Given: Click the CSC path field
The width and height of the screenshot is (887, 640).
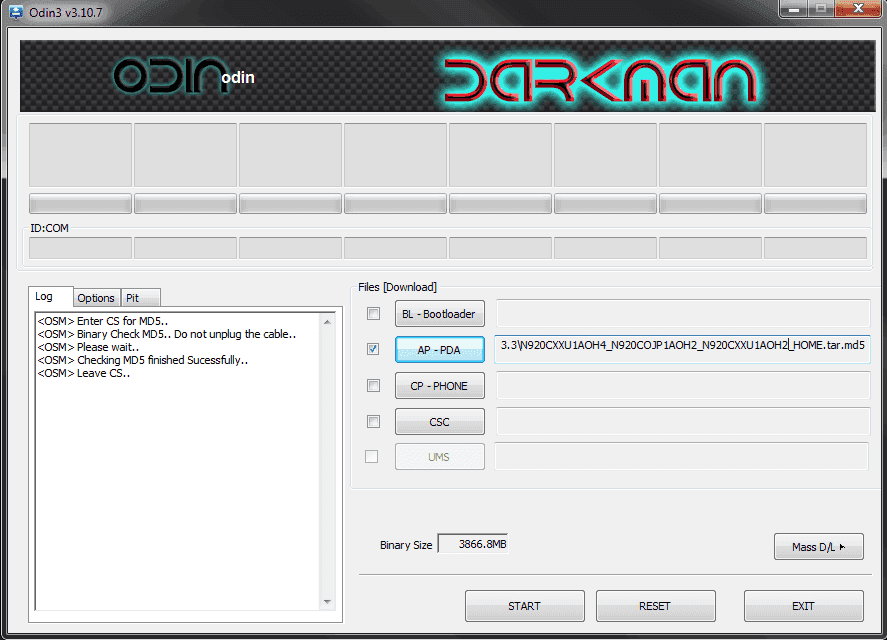Looking at the screenshot, I should click(x=683, y=421).
